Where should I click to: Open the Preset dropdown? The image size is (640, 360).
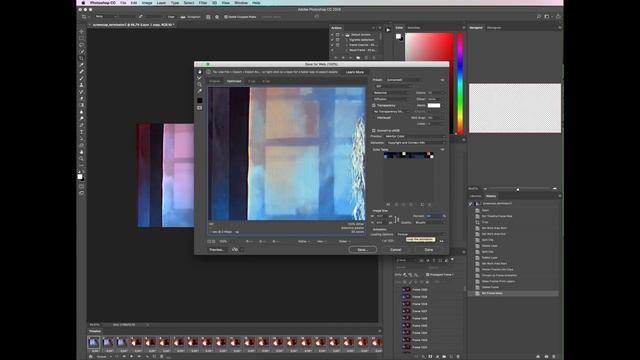402,80
